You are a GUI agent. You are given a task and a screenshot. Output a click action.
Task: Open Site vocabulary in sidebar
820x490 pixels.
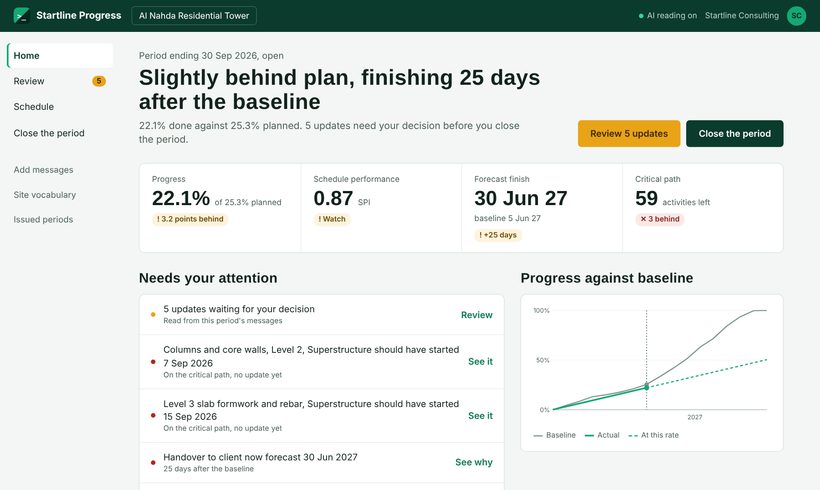tap(44, 195)
